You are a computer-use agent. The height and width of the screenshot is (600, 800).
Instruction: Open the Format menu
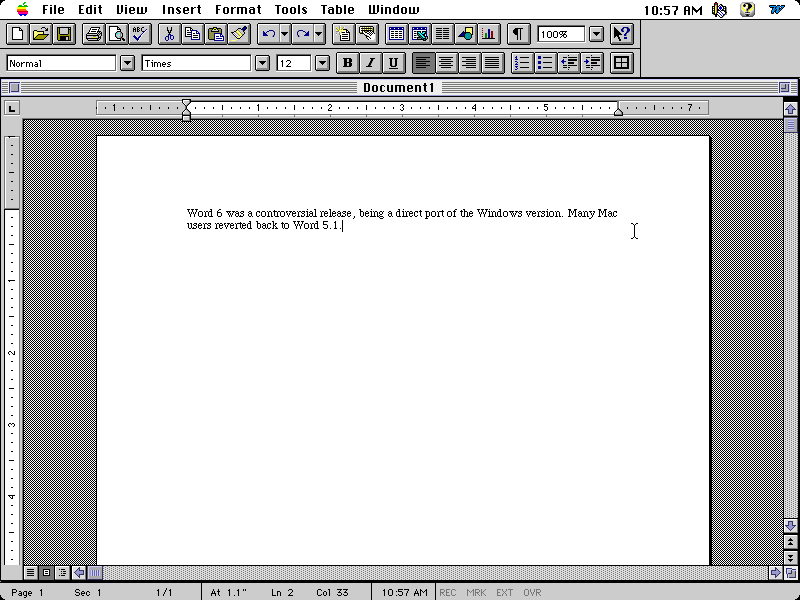[x=238, y=9]
